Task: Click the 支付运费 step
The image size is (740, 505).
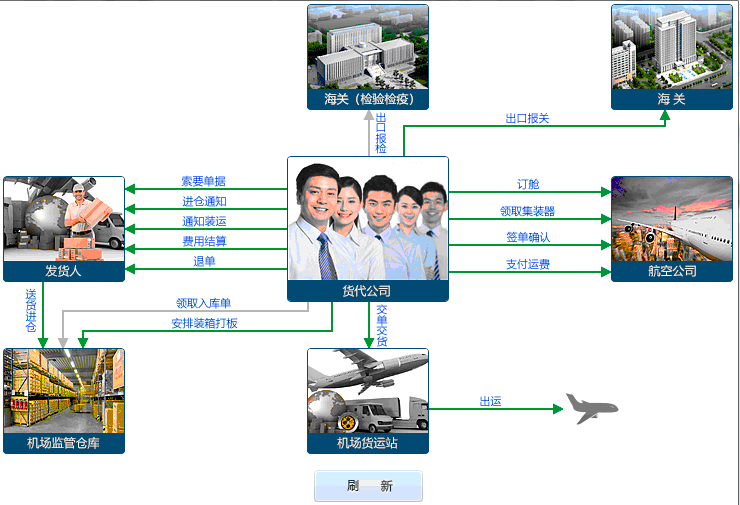Action: (528, 264)
